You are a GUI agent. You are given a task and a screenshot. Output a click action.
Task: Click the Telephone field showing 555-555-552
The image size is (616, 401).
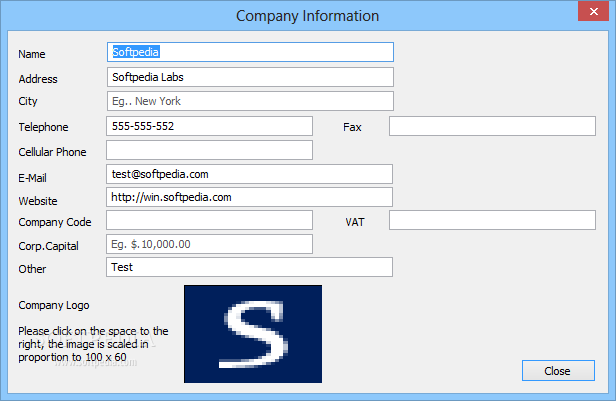[x=209, y=126]
